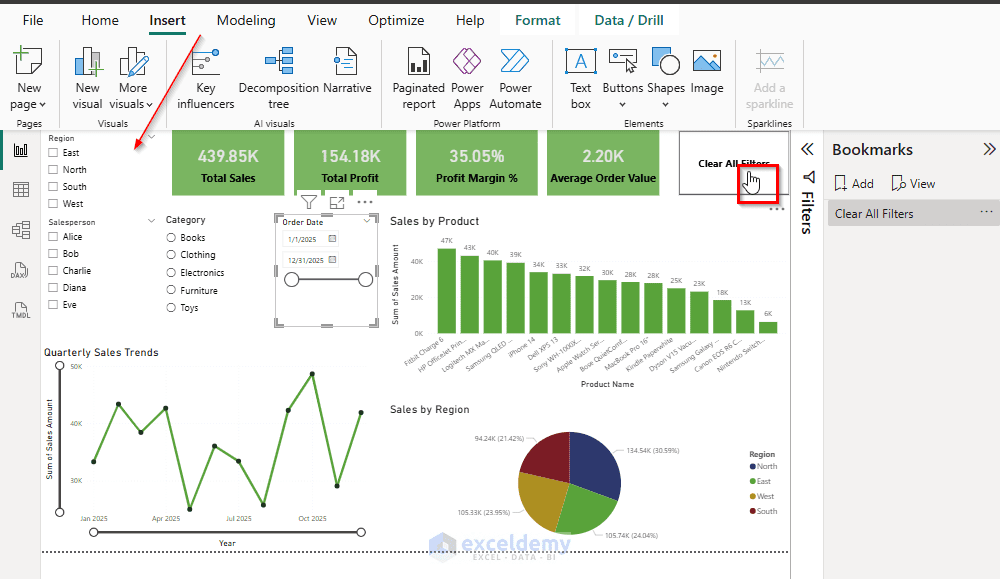Expand the Filters pane with double chevron
1000x579 pixels.
[807, 149]
